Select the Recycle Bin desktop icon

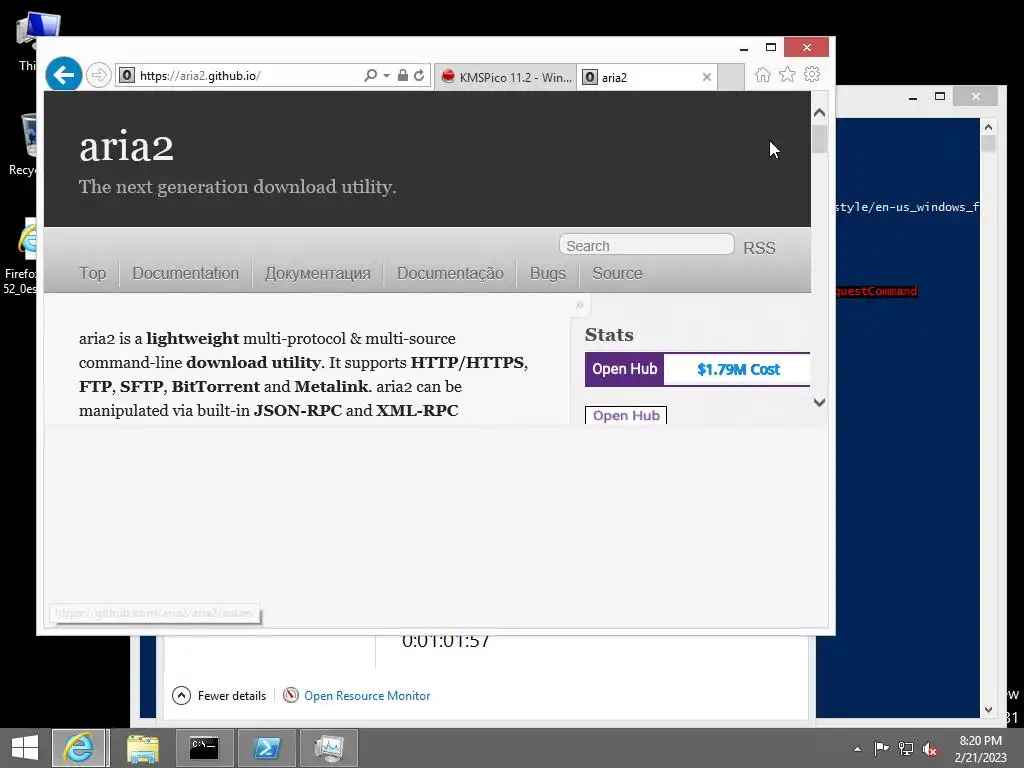25,144
